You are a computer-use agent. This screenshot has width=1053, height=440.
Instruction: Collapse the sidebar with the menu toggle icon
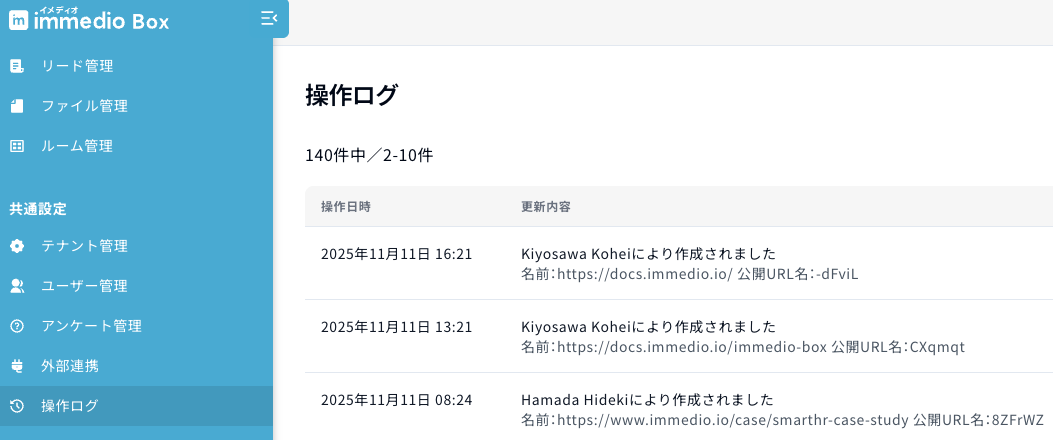[x=267, y=18]
